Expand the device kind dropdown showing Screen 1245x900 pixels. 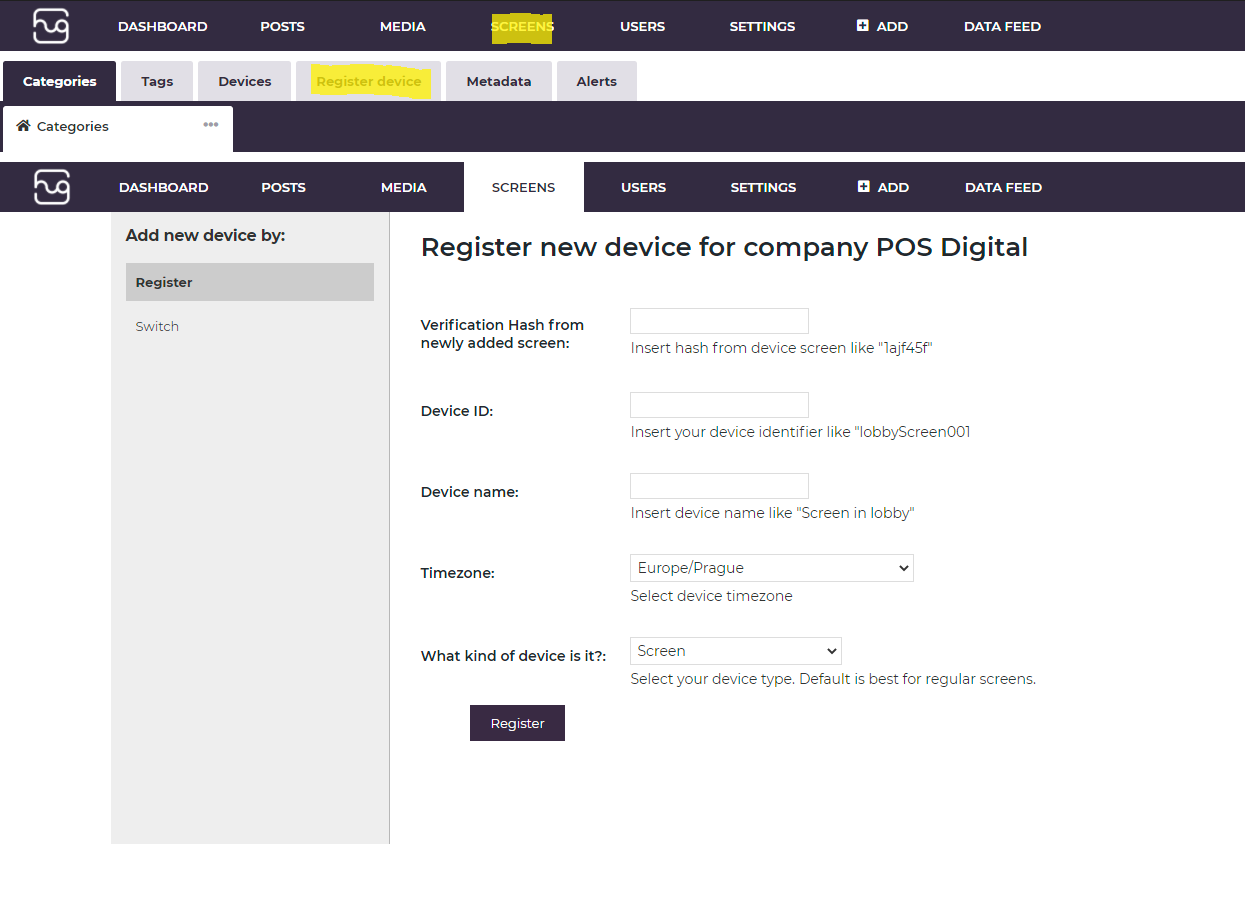736,651
